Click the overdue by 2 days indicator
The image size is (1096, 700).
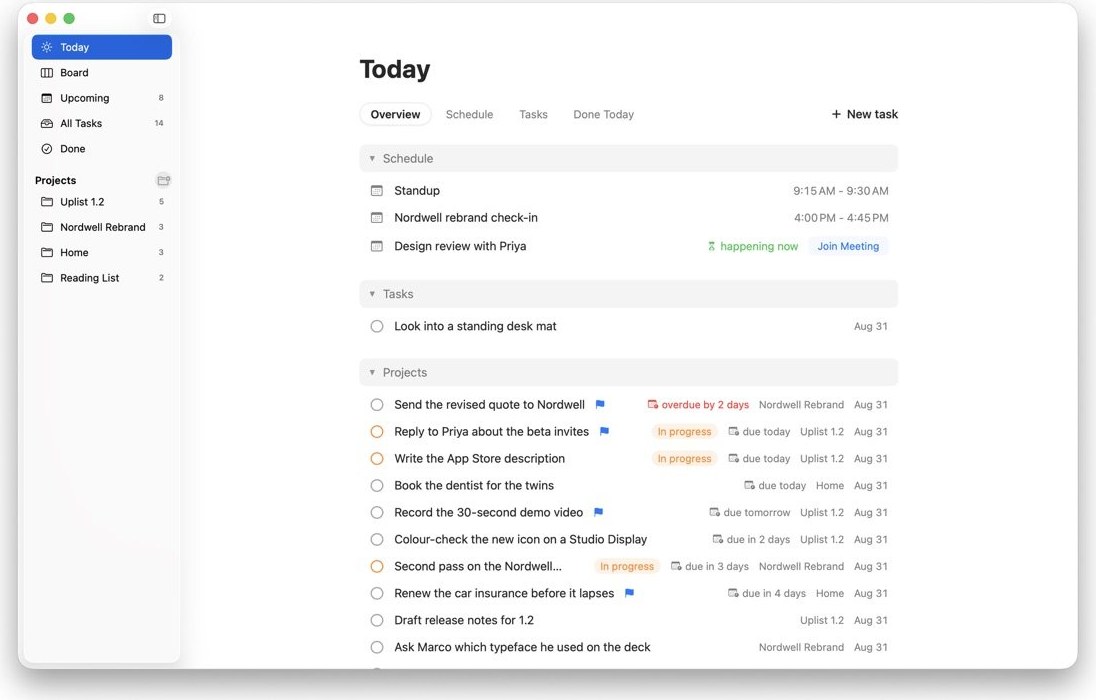(698, 405)
